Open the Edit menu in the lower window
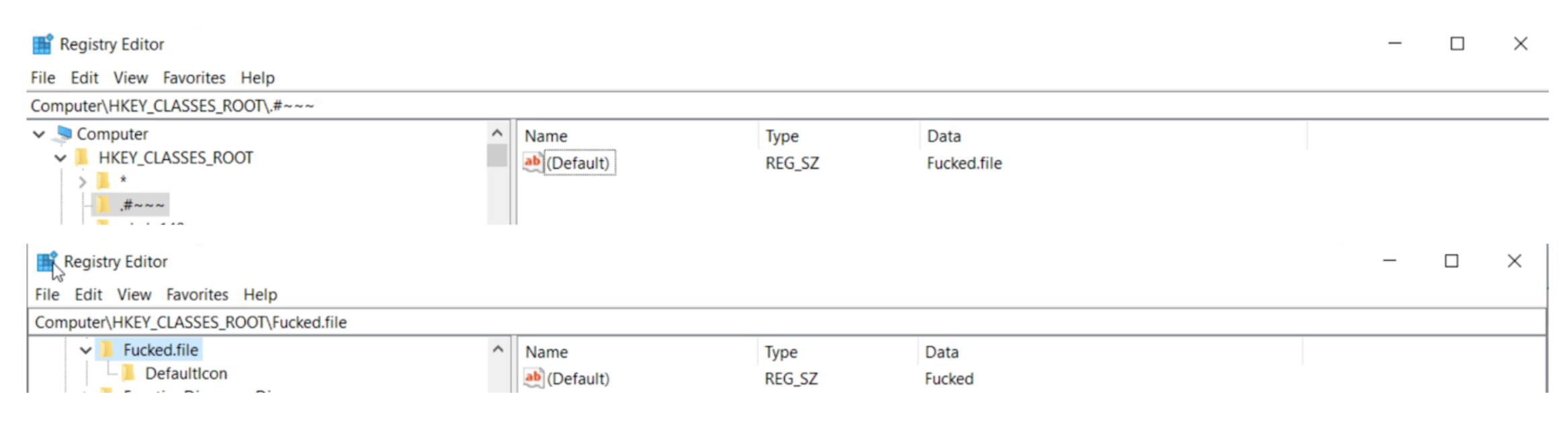 tap(88, 294)
